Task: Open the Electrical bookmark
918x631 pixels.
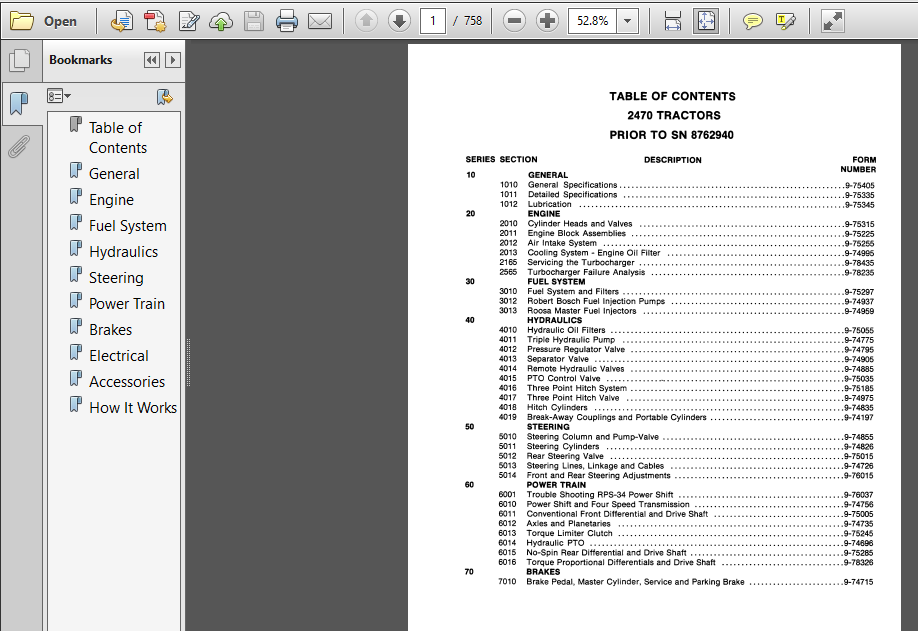Action: tap(118, 356)
